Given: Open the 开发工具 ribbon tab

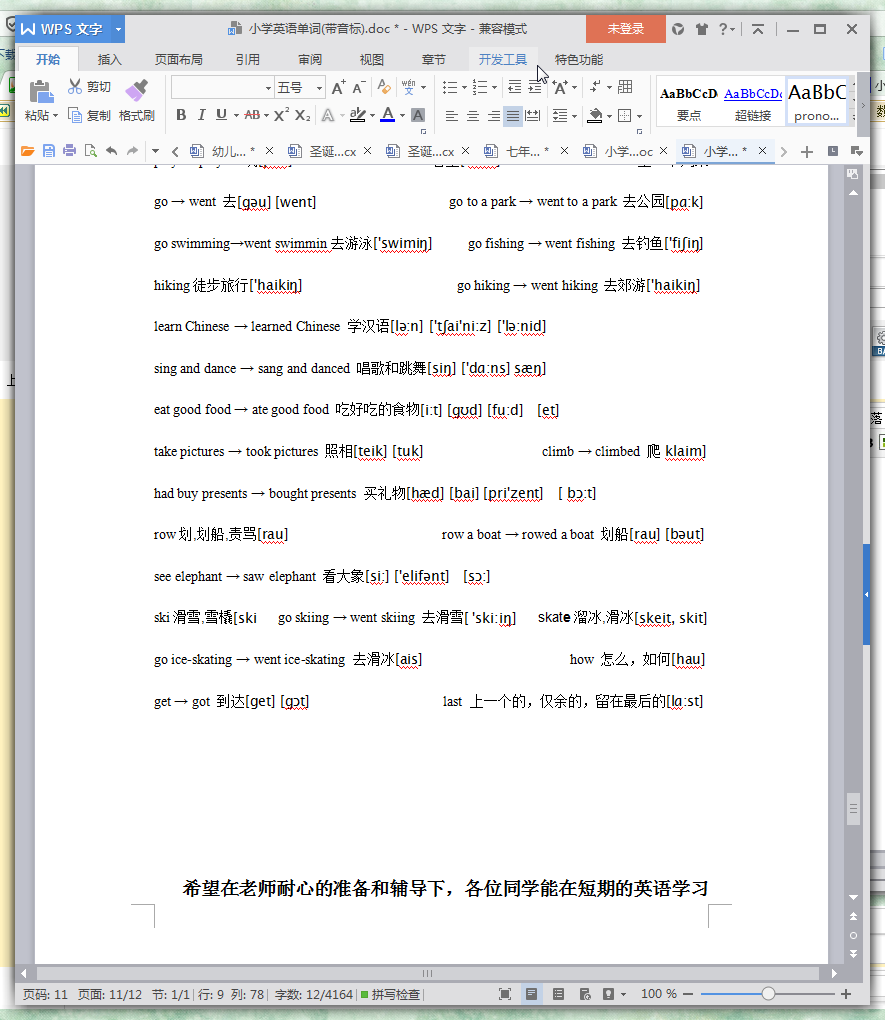Looking at the screenshot, I should point(502,59).
